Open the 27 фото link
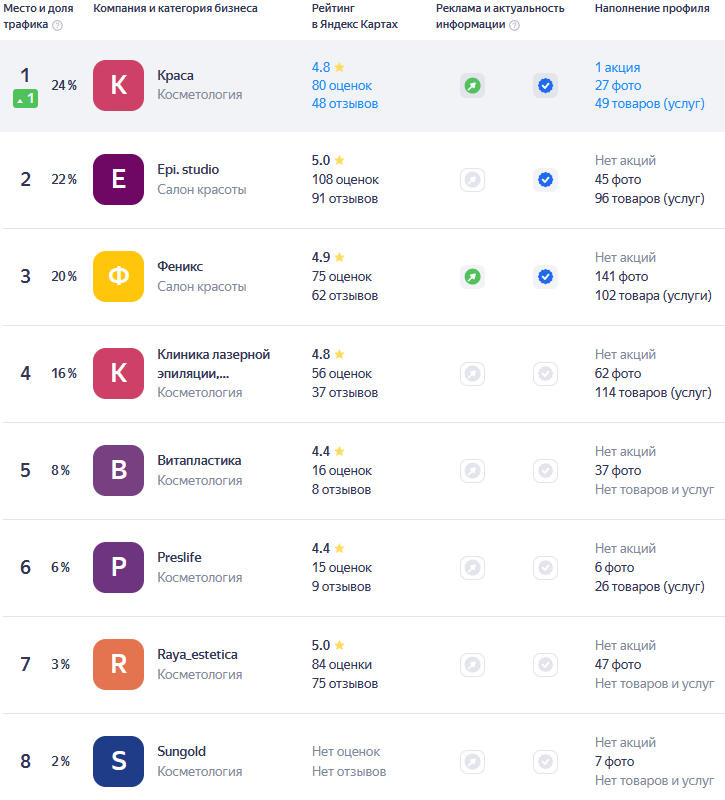 [618, 86]
